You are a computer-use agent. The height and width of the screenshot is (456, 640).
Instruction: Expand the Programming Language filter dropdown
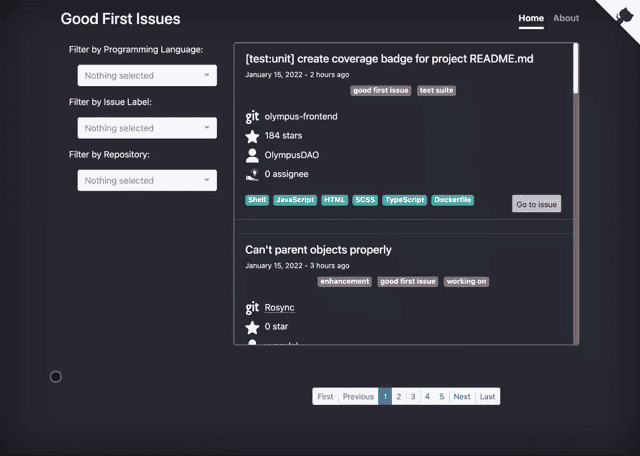(147, 76)
